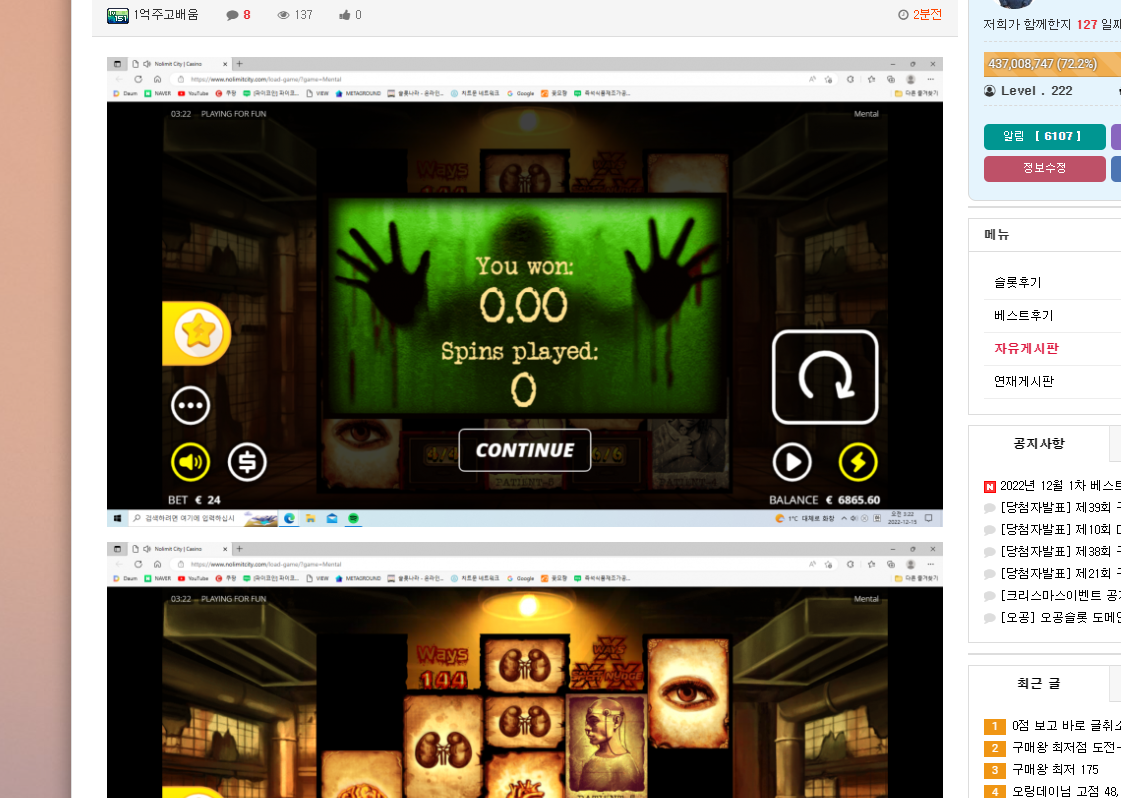This screenshot has height=798, width=1121.
Task: Open 베스트후기 in the menu
Action: pos(1023,315)
